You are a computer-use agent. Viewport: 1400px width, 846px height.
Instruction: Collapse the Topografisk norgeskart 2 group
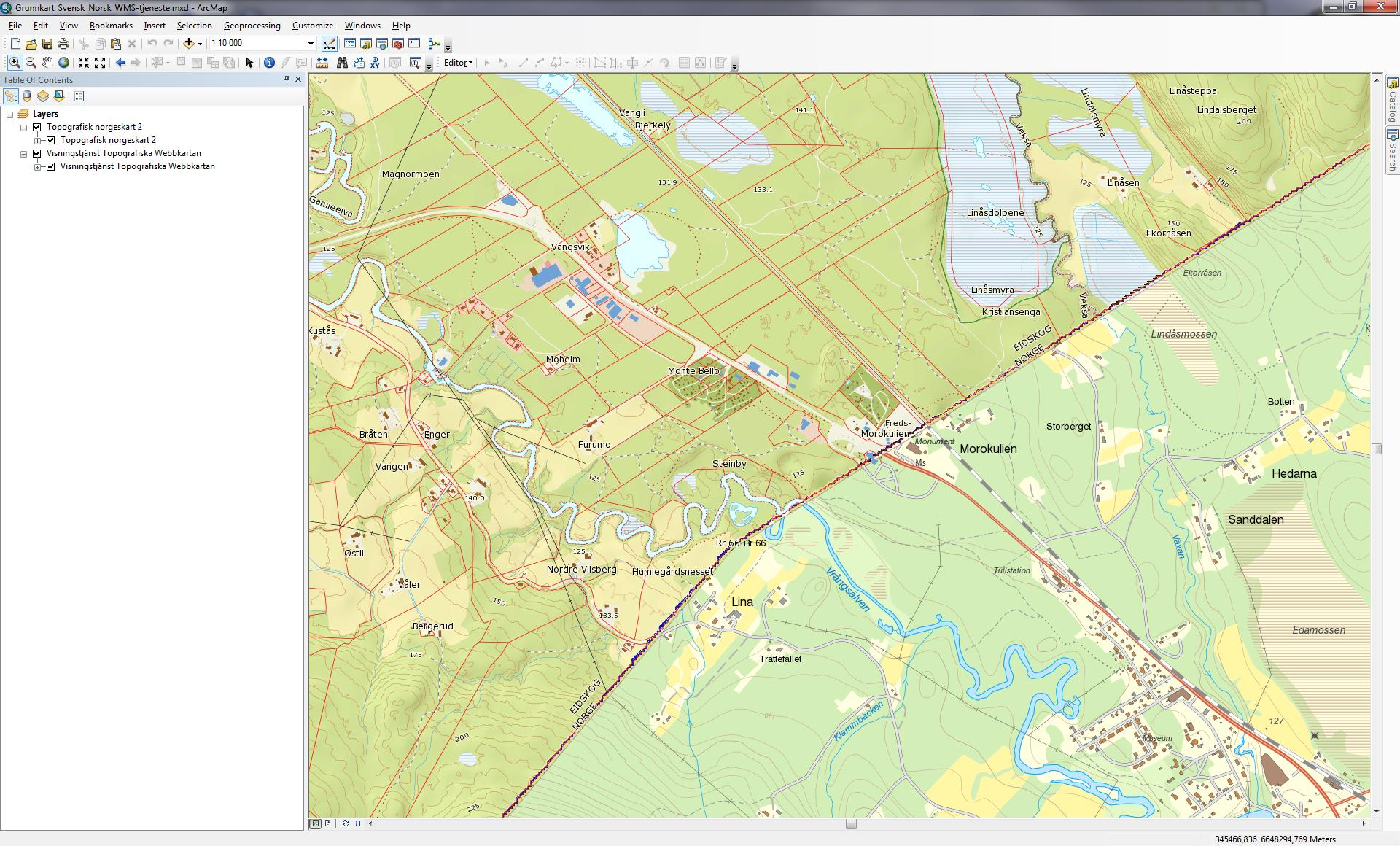(24, 127)
